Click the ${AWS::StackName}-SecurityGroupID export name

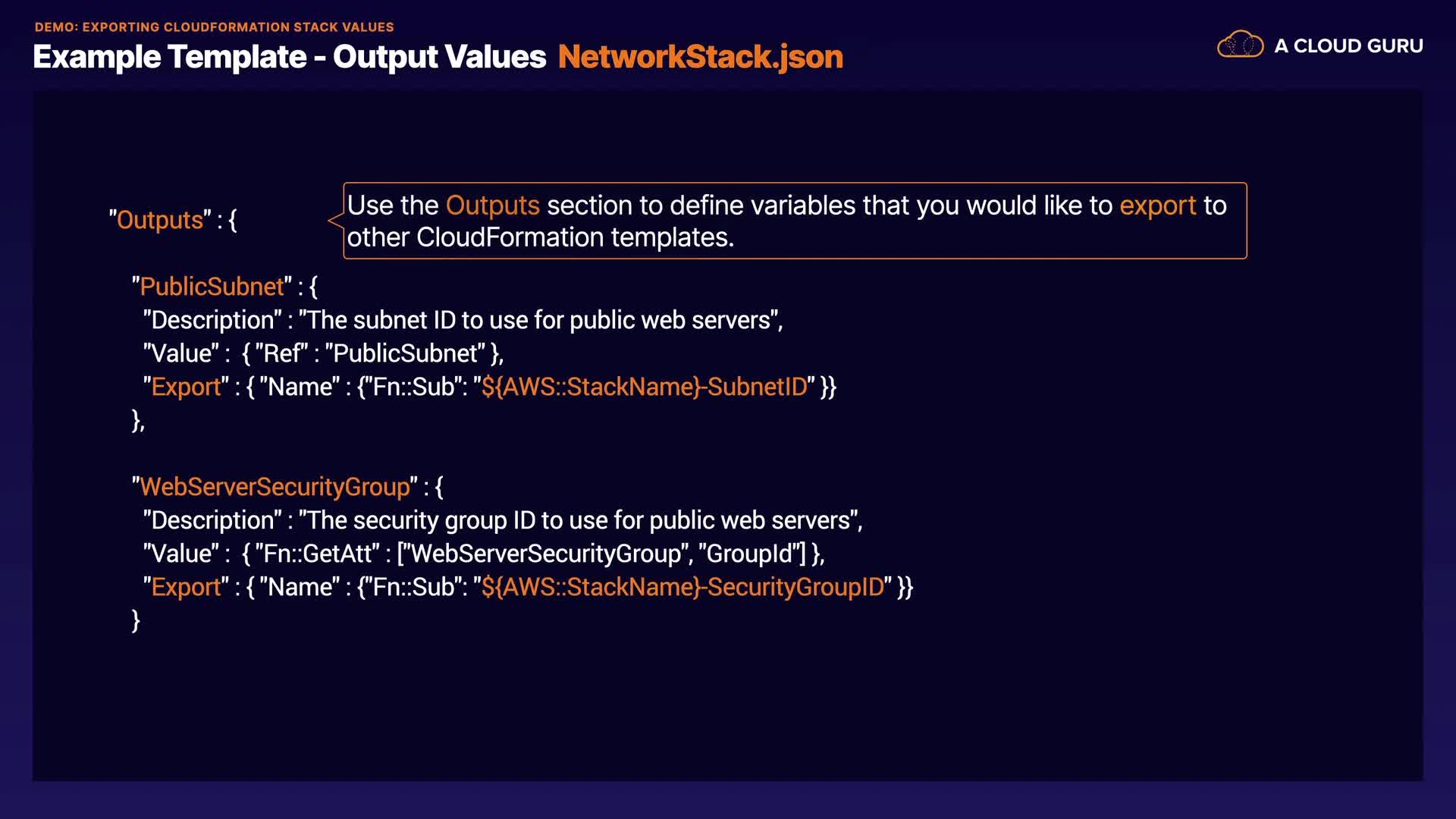(x=682, y=587)
